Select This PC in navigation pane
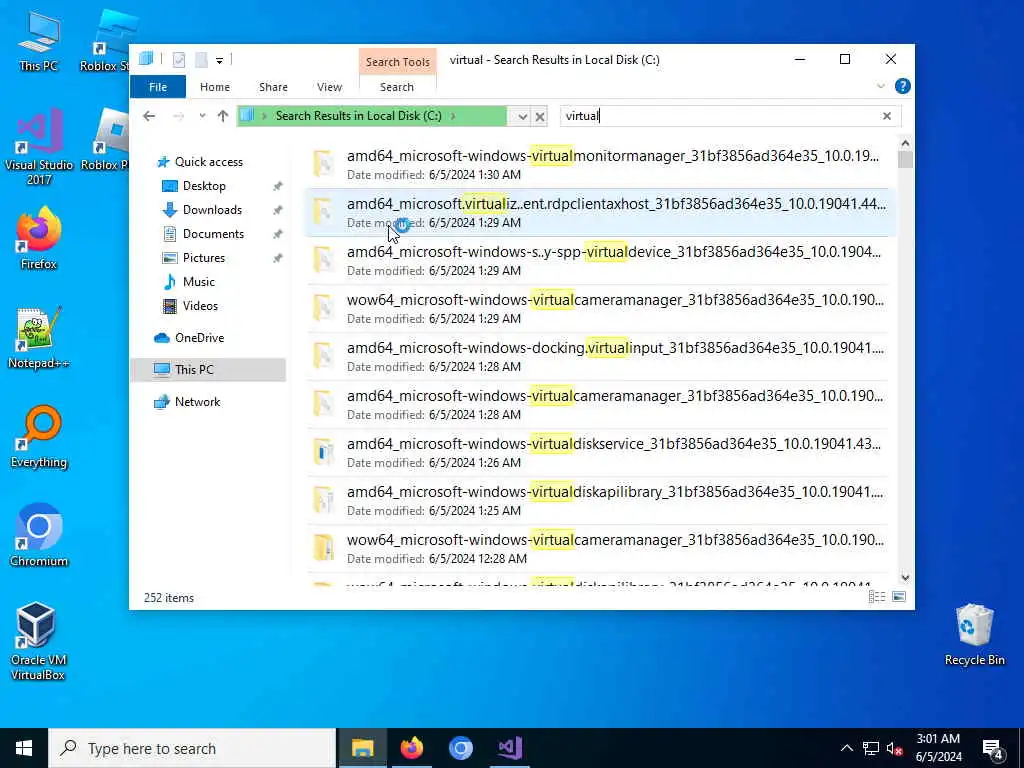The height and width of the screenshot is (768, 1024). 208,370
